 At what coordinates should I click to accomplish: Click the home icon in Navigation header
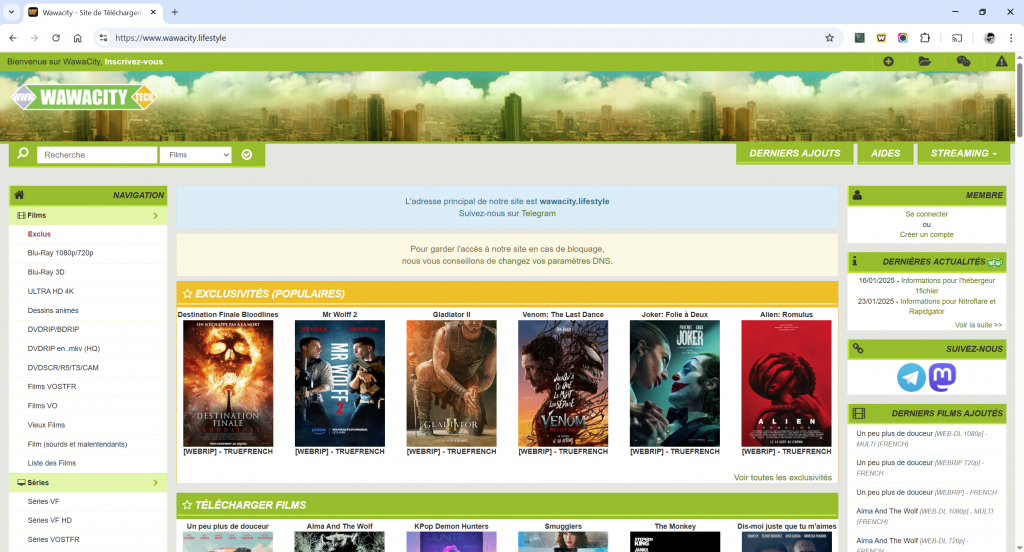[x=20, y=195]
